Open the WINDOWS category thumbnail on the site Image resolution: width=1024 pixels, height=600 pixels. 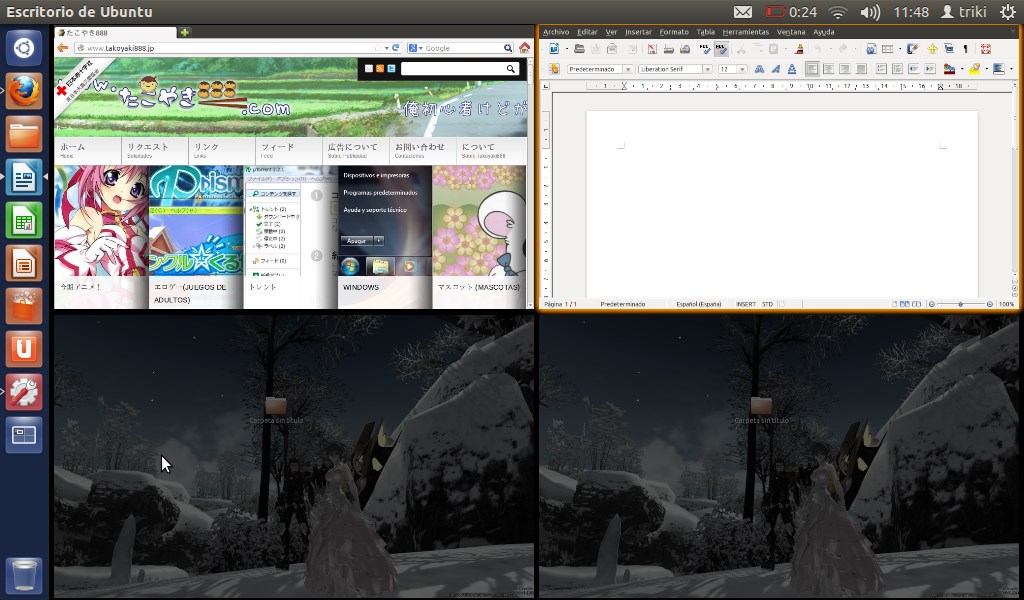click(x=385, y=236)
